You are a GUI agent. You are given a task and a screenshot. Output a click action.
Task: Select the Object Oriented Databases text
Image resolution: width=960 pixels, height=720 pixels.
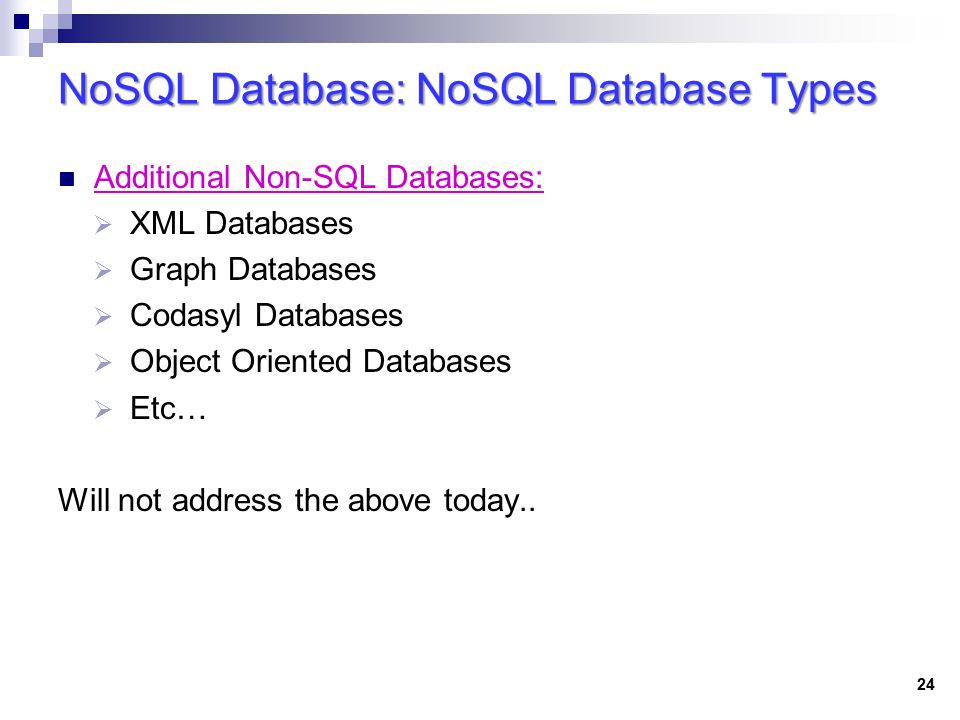320,362
